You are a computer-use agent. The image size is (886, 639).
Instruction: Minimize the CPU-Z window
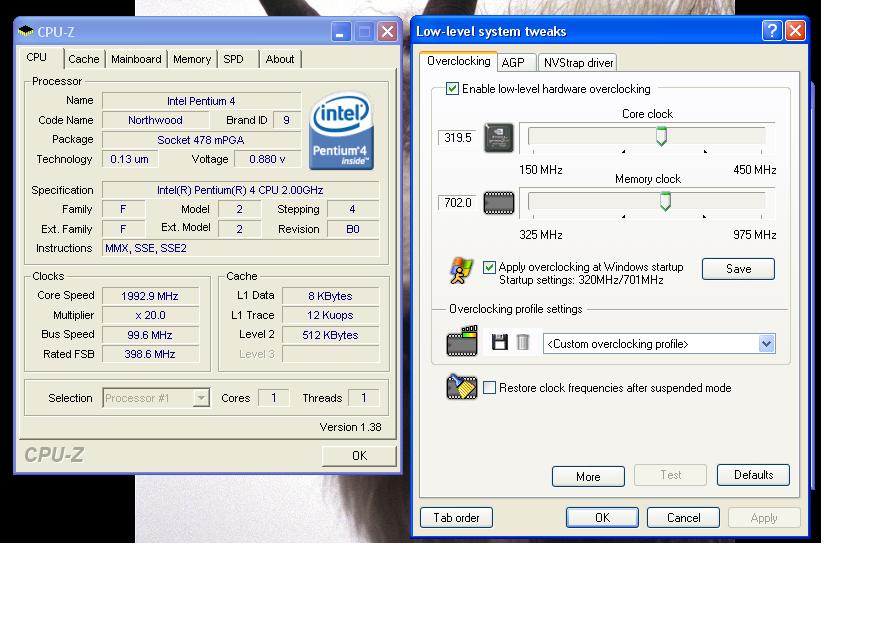[341, 32]
